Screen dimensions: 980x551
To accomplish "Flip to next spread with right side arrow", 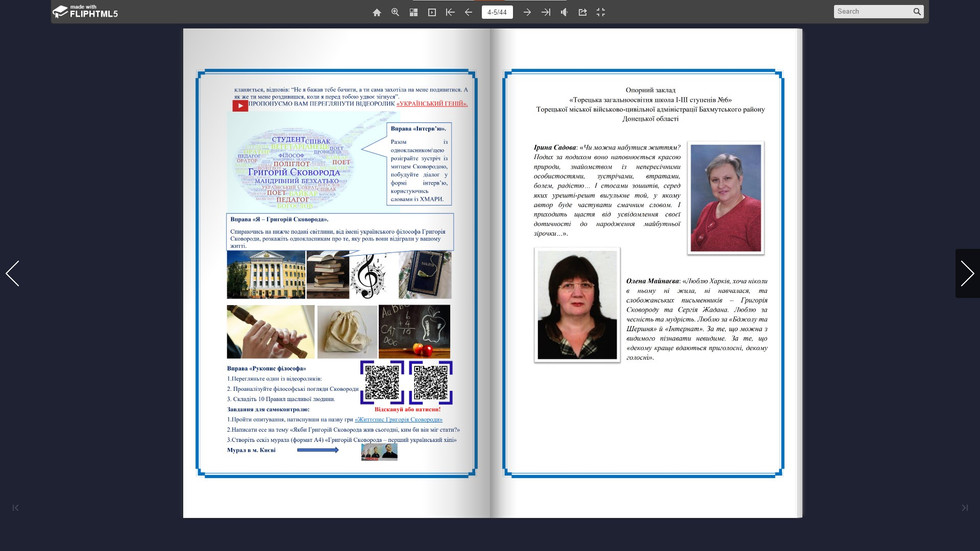I will coord(968,274).
